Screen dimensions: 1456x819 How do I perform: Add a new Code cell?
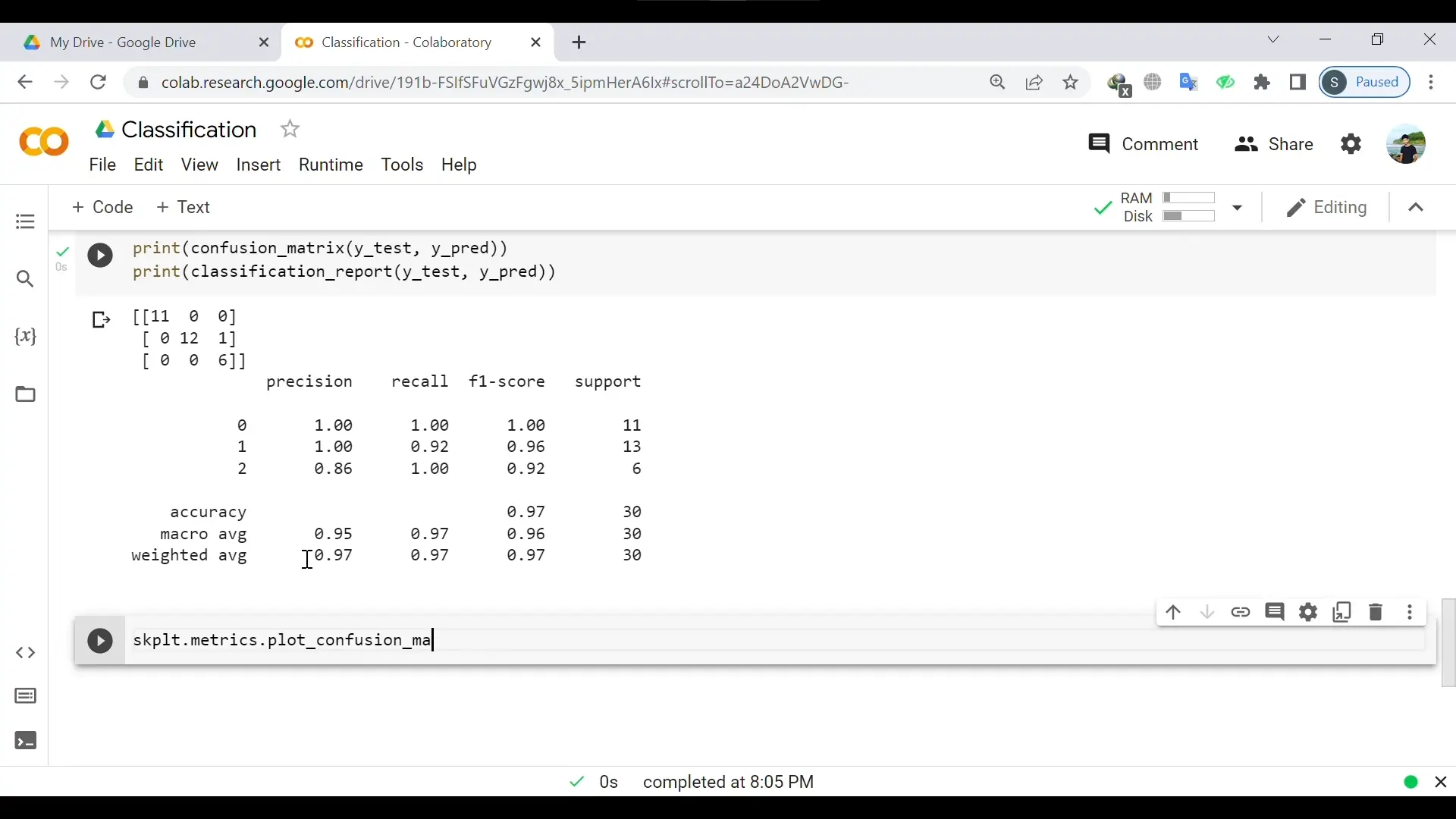[103, 207]
